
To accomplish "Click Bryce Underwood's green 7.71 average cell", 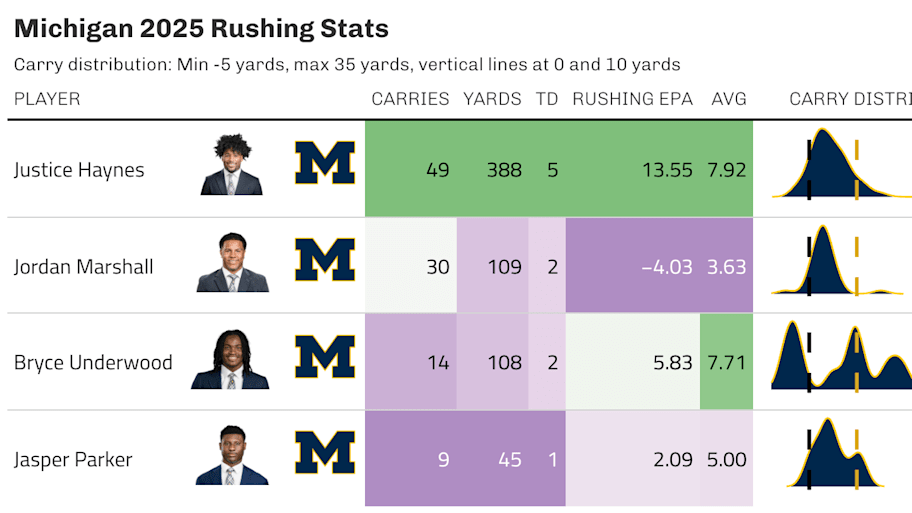I will [726, 362].
